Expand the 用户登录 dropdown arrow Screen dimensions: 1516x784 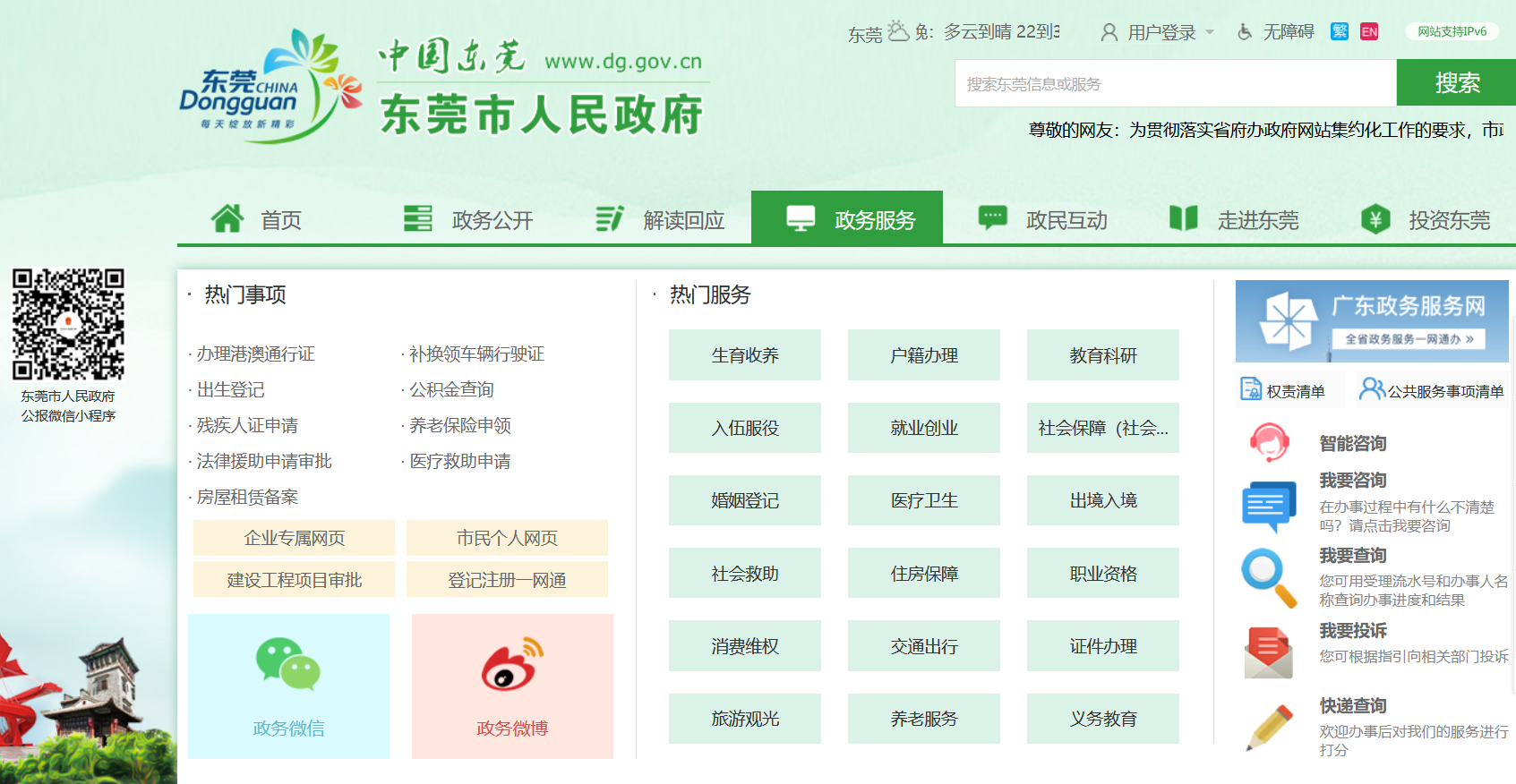point(1210,32)
